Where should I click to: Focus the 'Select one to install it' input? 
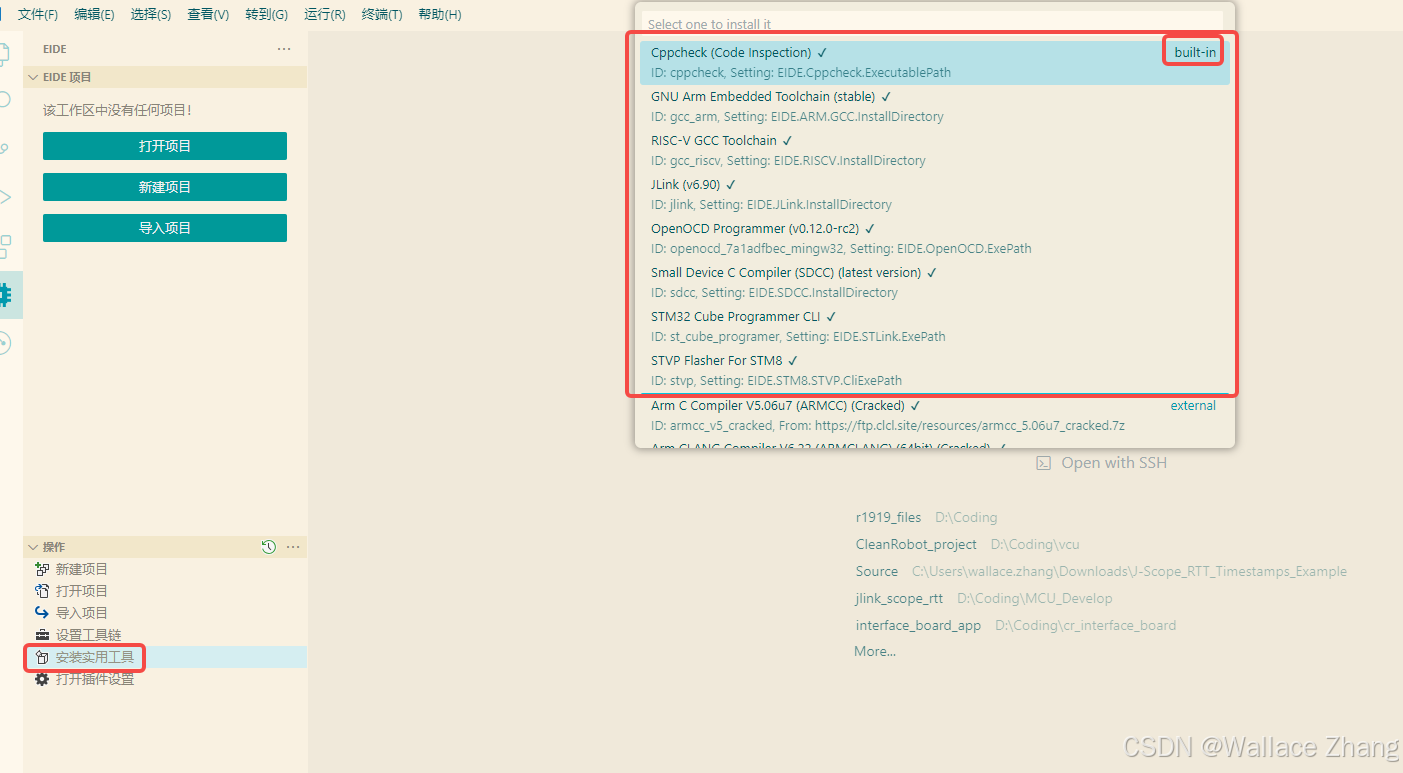932,23
